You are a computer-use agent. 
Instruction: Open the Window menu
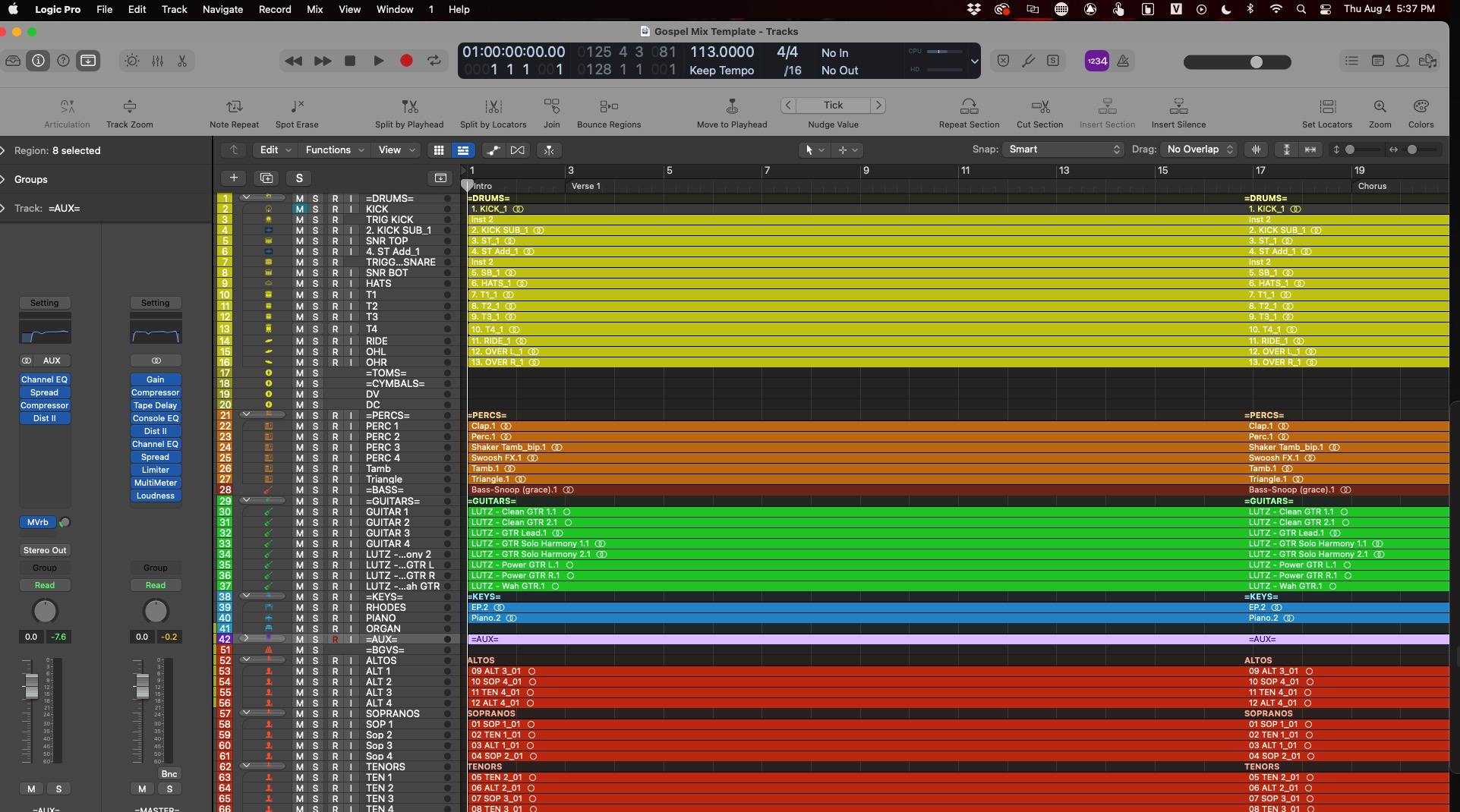(395, 9)
